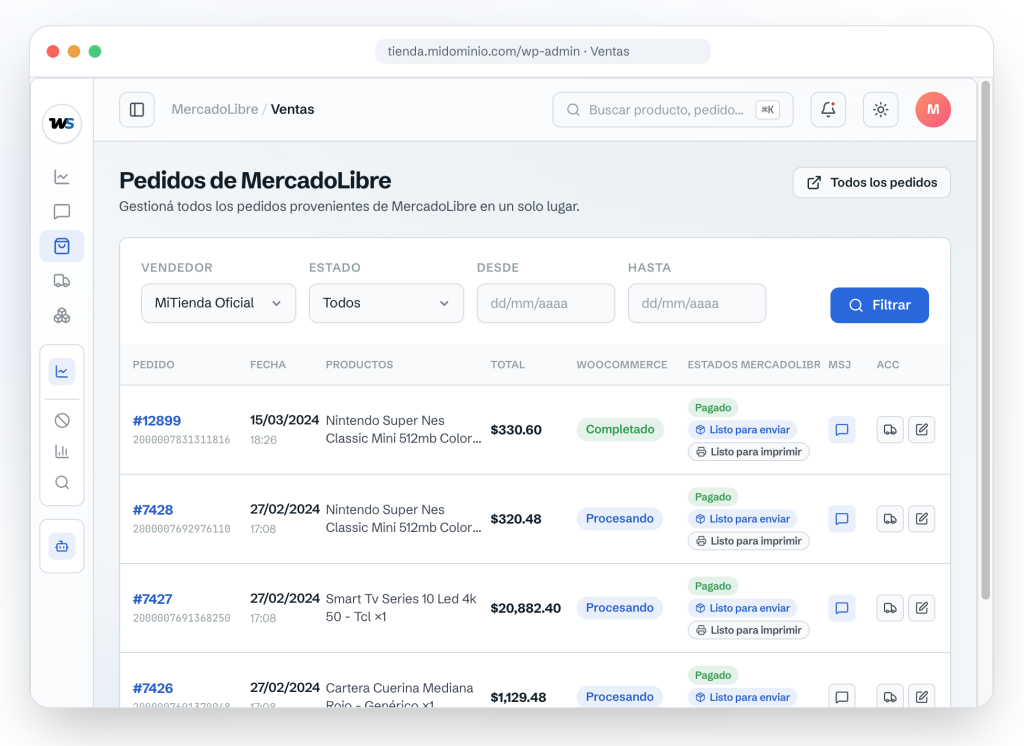
Task: Open order link #7428
Action: [153, 510]
